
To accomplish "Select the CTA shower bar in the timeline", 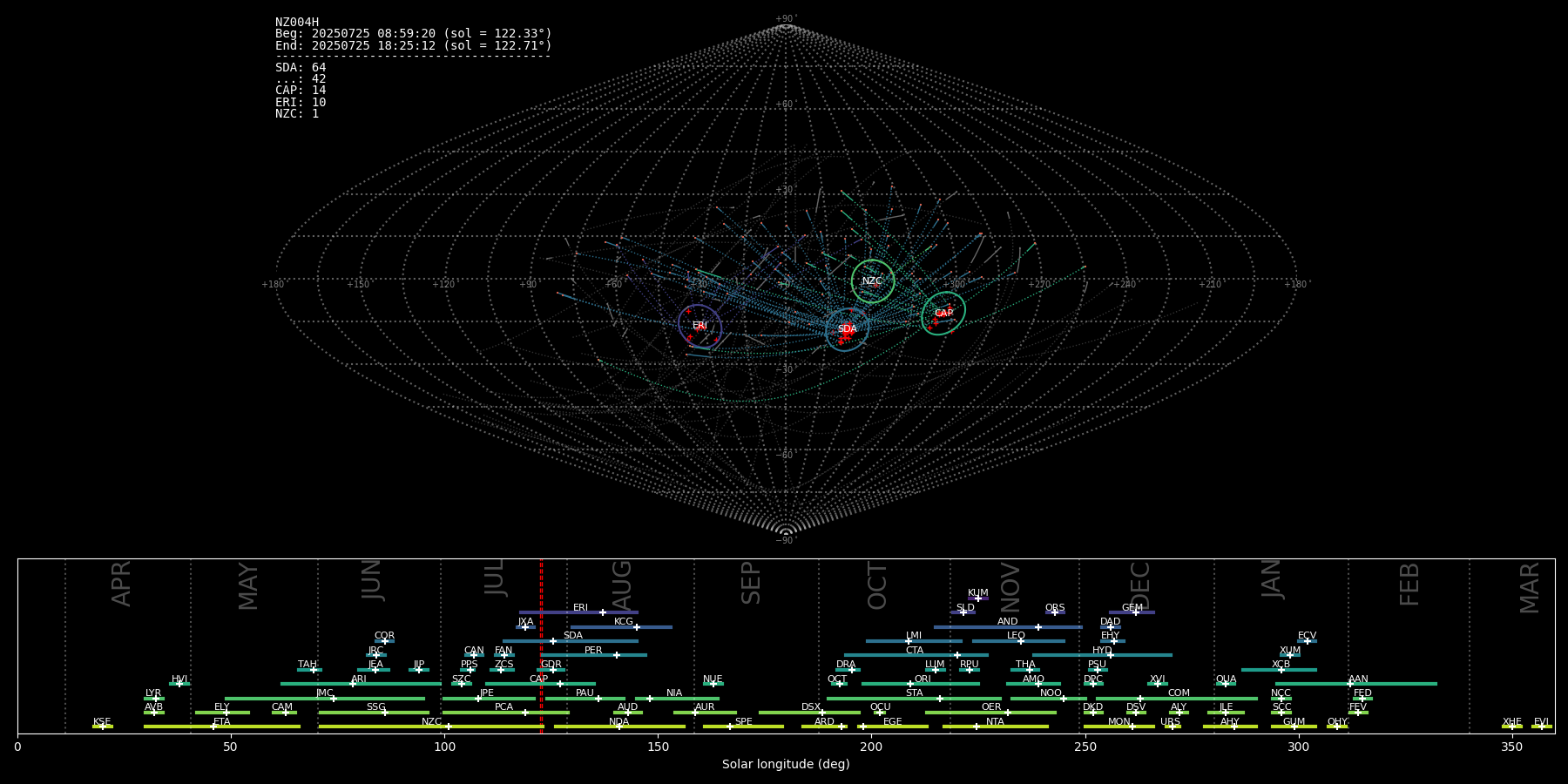I will tap(916, 655).
